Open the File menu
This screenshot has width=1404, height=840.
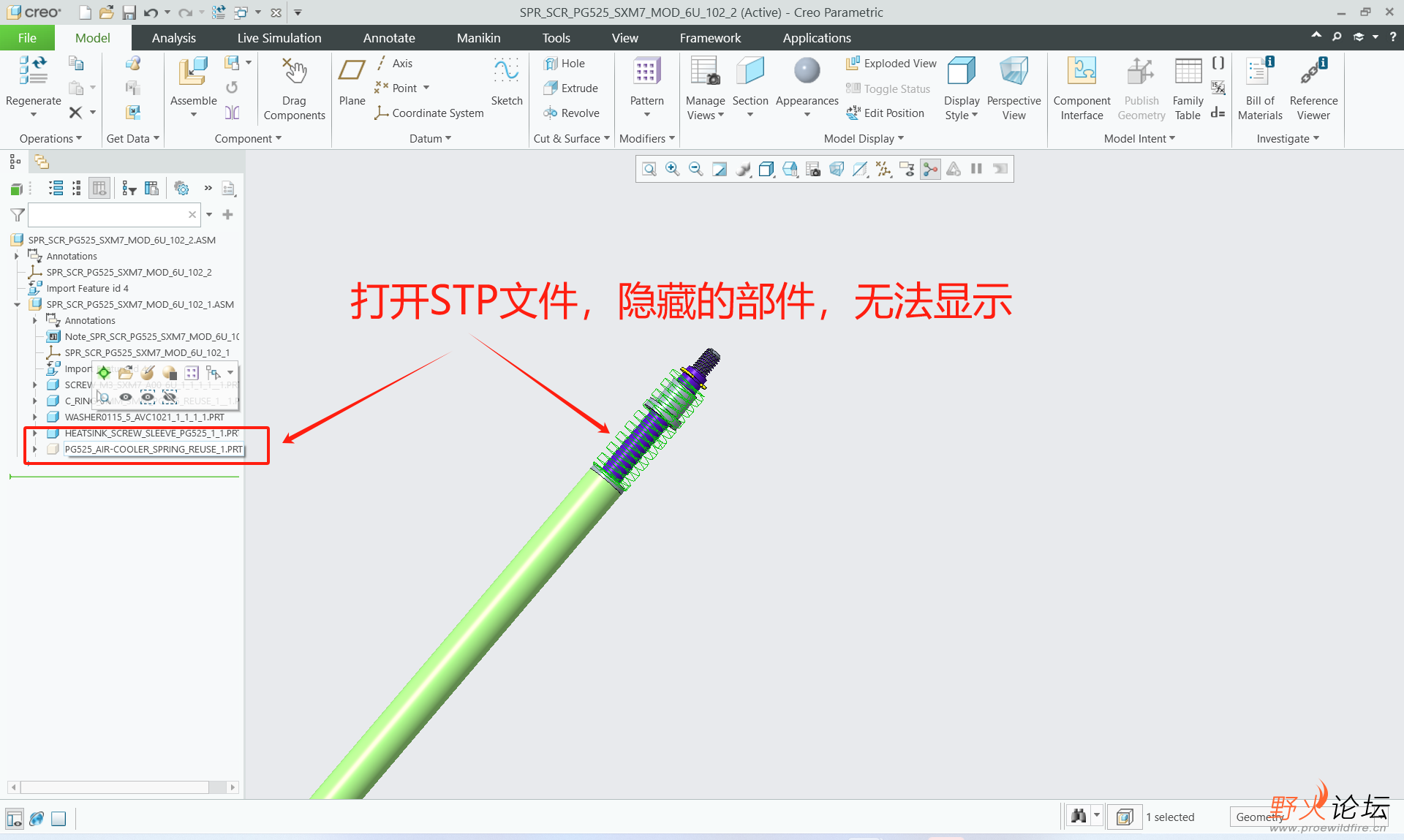click(x=27, y=38)
